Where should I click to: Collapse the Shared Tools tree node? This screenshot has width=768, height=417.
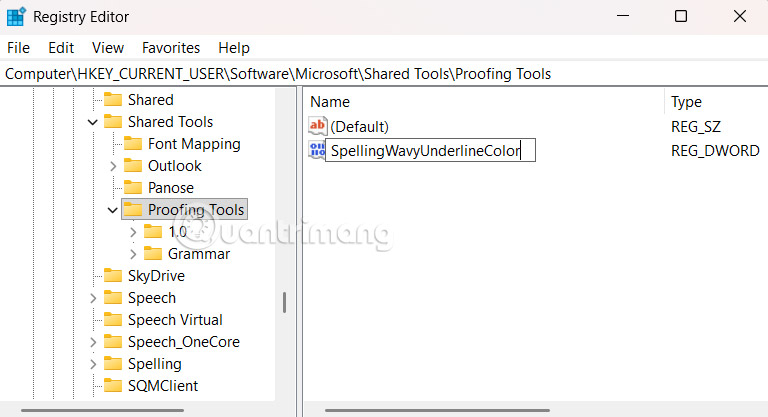93,122
